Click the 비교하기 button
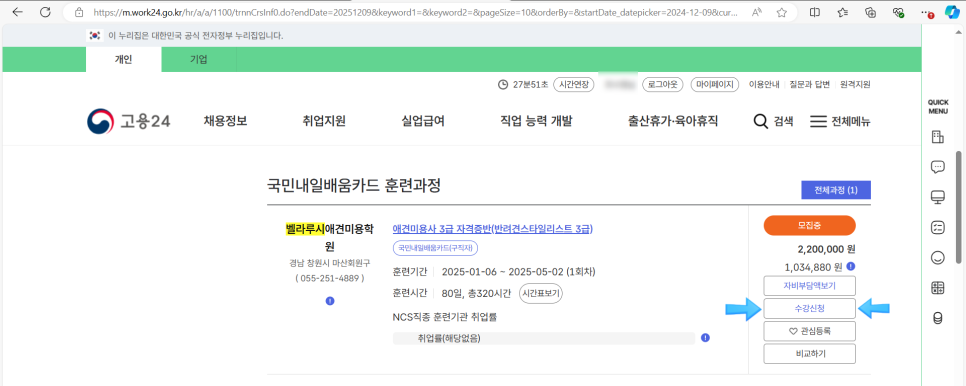Image resolution: width=966 pixels, height=386 pixels. point(810,354)
